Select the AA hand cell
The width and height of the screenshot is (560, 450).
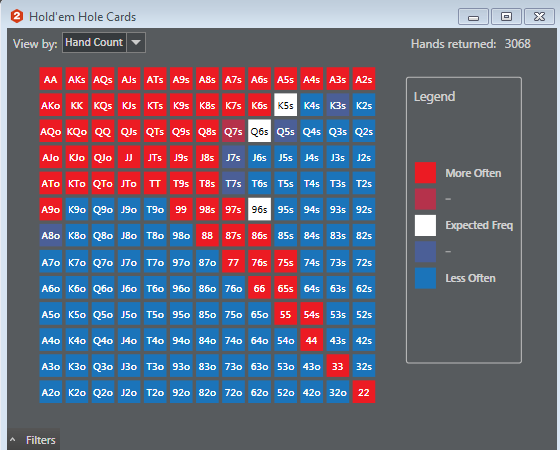51,79
